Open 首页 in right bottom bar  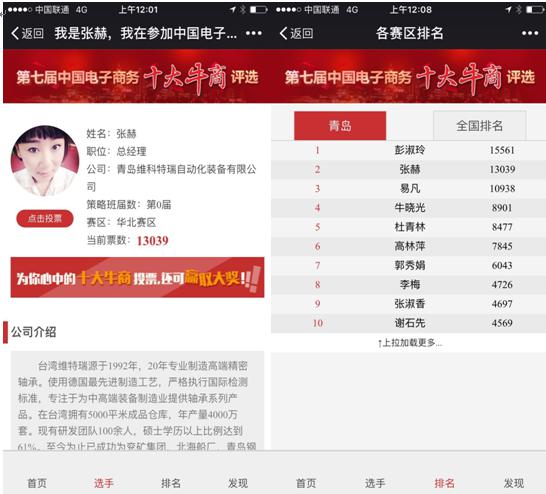(x=306, y=483)
